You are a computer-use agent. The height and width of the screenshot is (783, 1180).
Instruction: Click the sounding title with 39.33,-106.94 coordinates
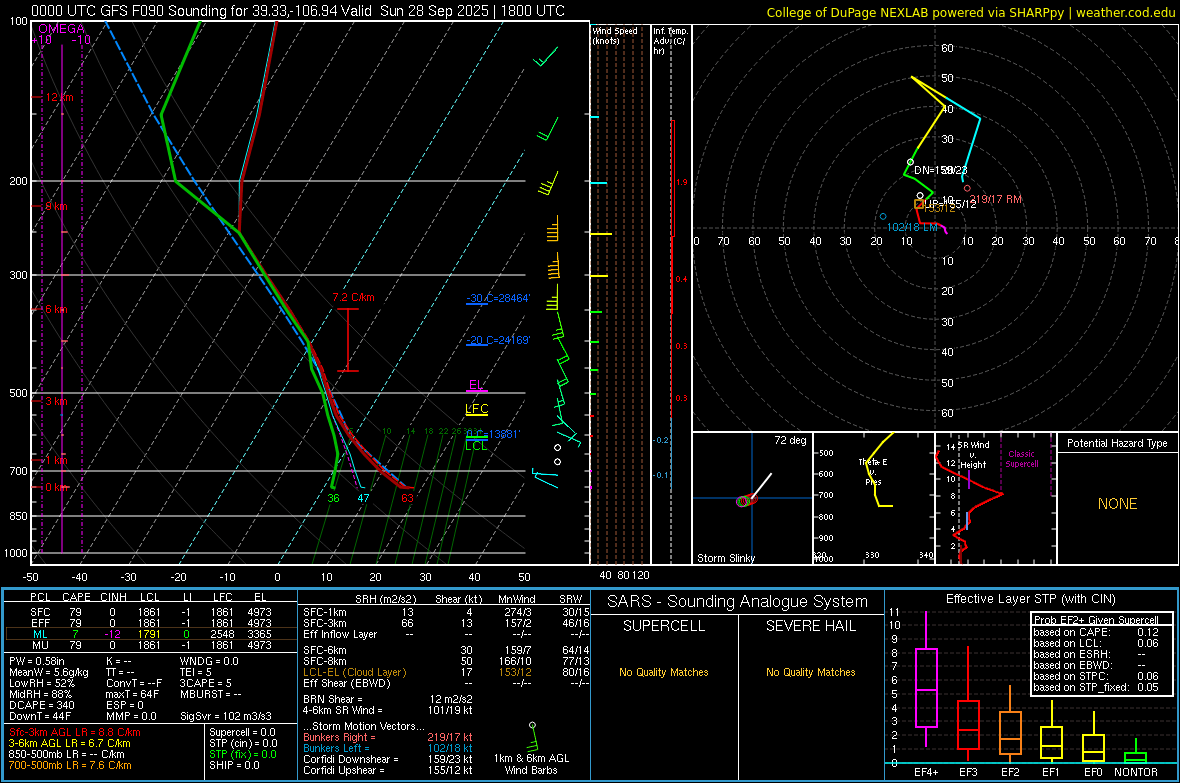click(x=298, y=11)
